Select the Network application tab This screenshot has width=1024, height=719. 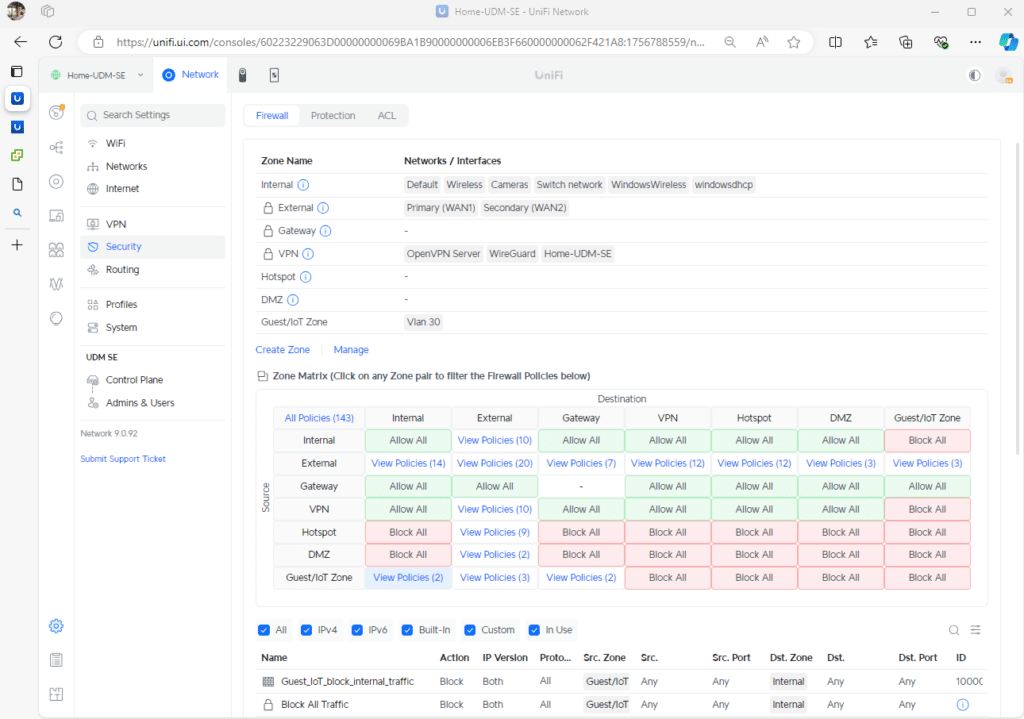[191, 75]
